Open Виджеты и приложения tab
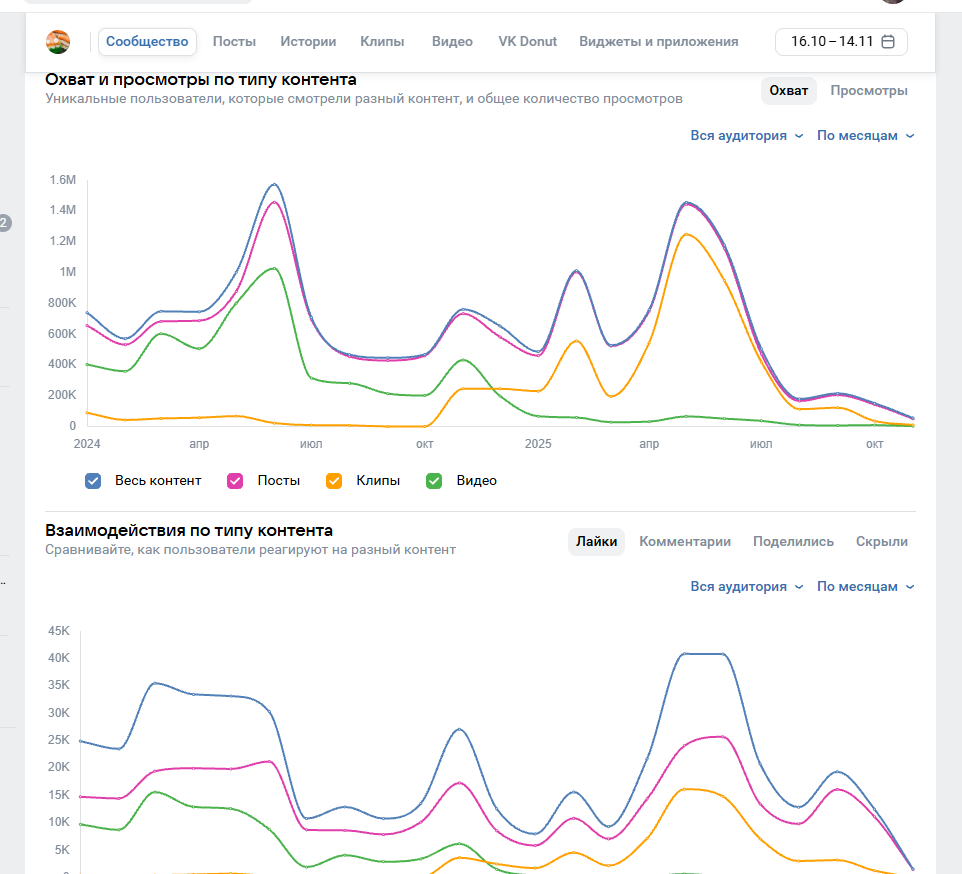The height and width of the screenshot is (874, 962). (x=658, y=42)
